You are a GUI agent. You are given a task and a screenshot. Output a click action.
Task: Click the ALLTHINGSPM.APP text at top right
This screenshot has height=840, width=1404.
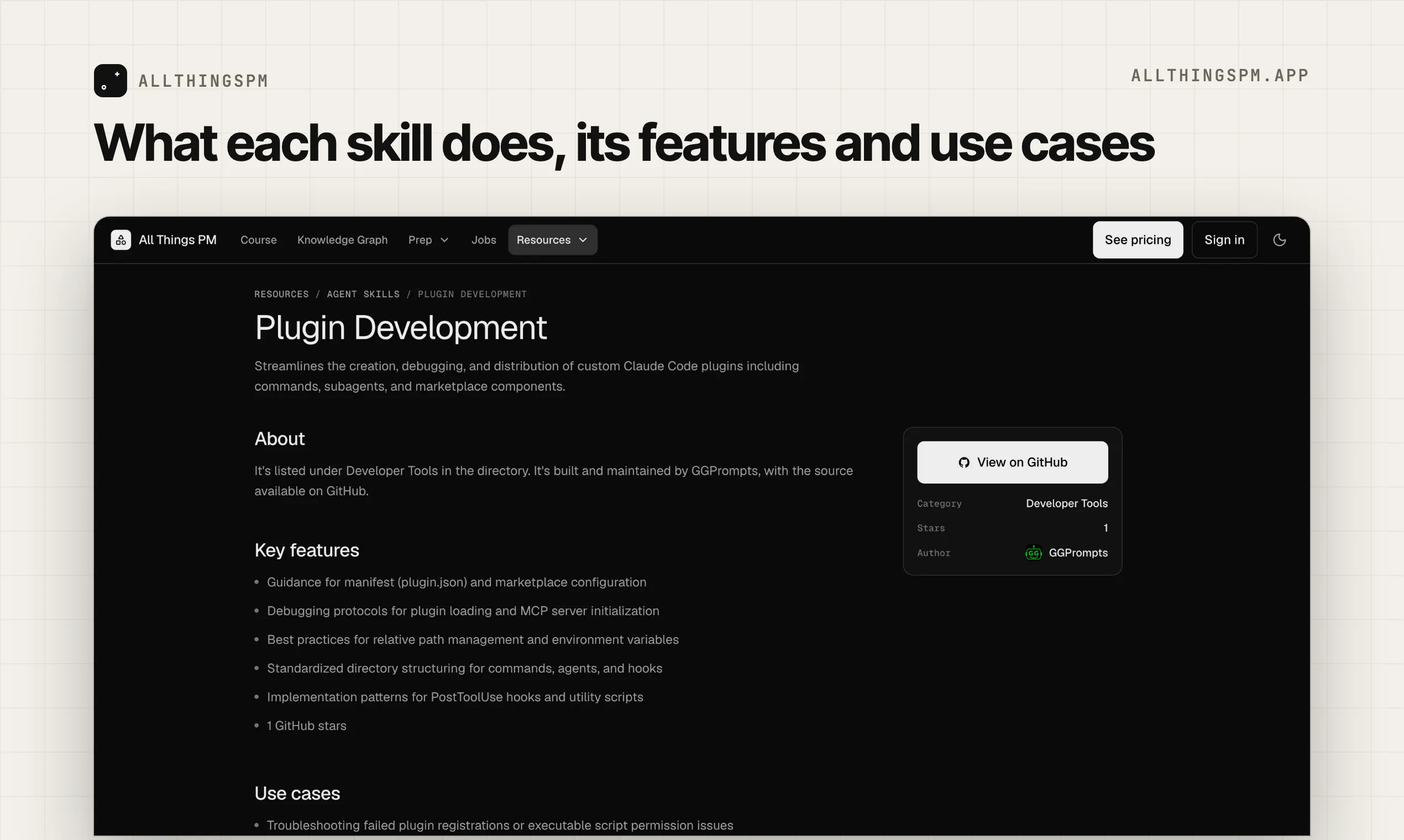[1220, 75]
